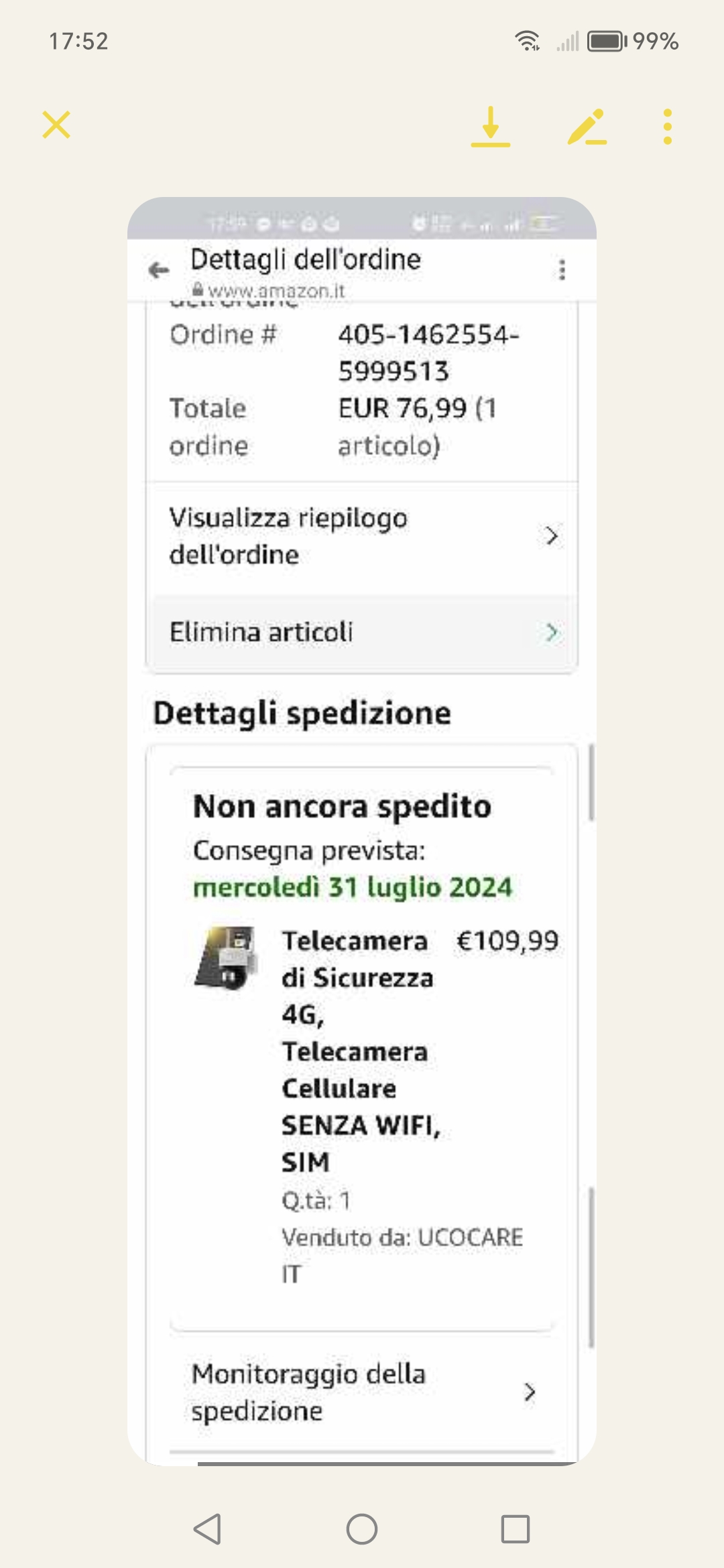The height and width of the screenshot is (1568, 724).
Task: Open Visualizza riepilogo dell'ordine row
Action: [362, 536]
